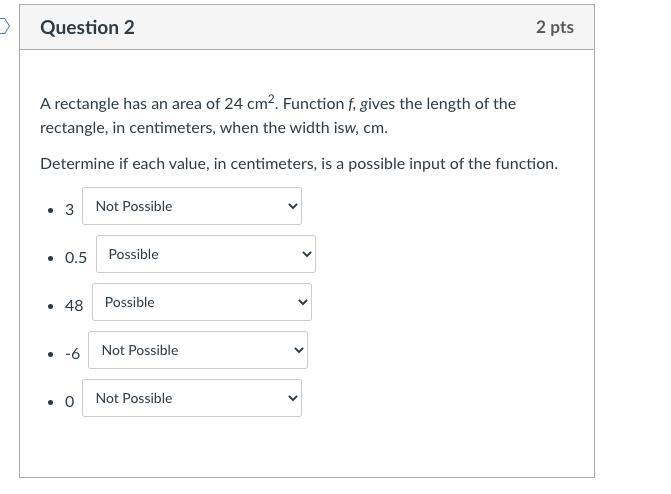Click the 'Determine if each value' instruction text

(299, 163)
